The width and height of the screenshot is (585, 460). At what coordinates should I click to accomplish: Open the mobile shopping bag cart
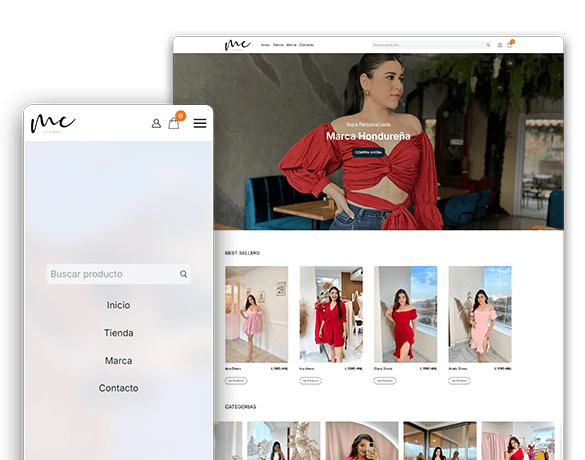(x=174, y=123)
